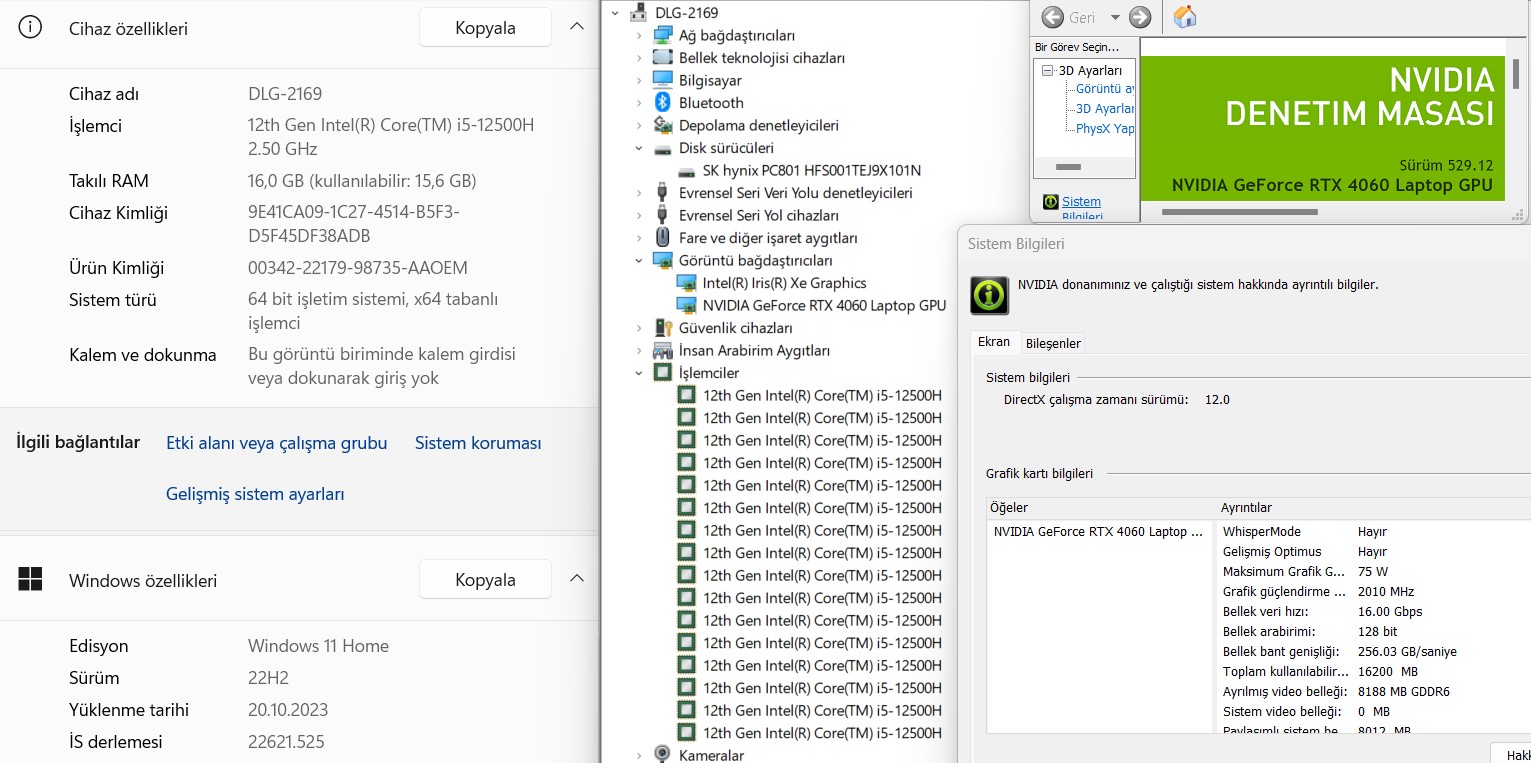Screen dimensions: 1531x763
Task: Select NVIDIA GeForce RTX 4060 Laptop in Öğeler list
Action: (x=1098, y=532)
